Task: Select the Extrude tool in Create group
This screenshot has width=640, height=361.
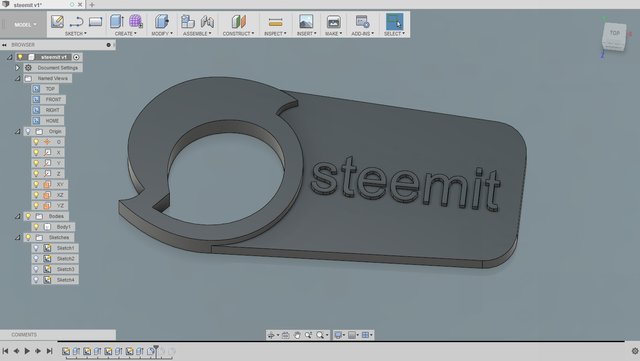Action: pos(117,21)
